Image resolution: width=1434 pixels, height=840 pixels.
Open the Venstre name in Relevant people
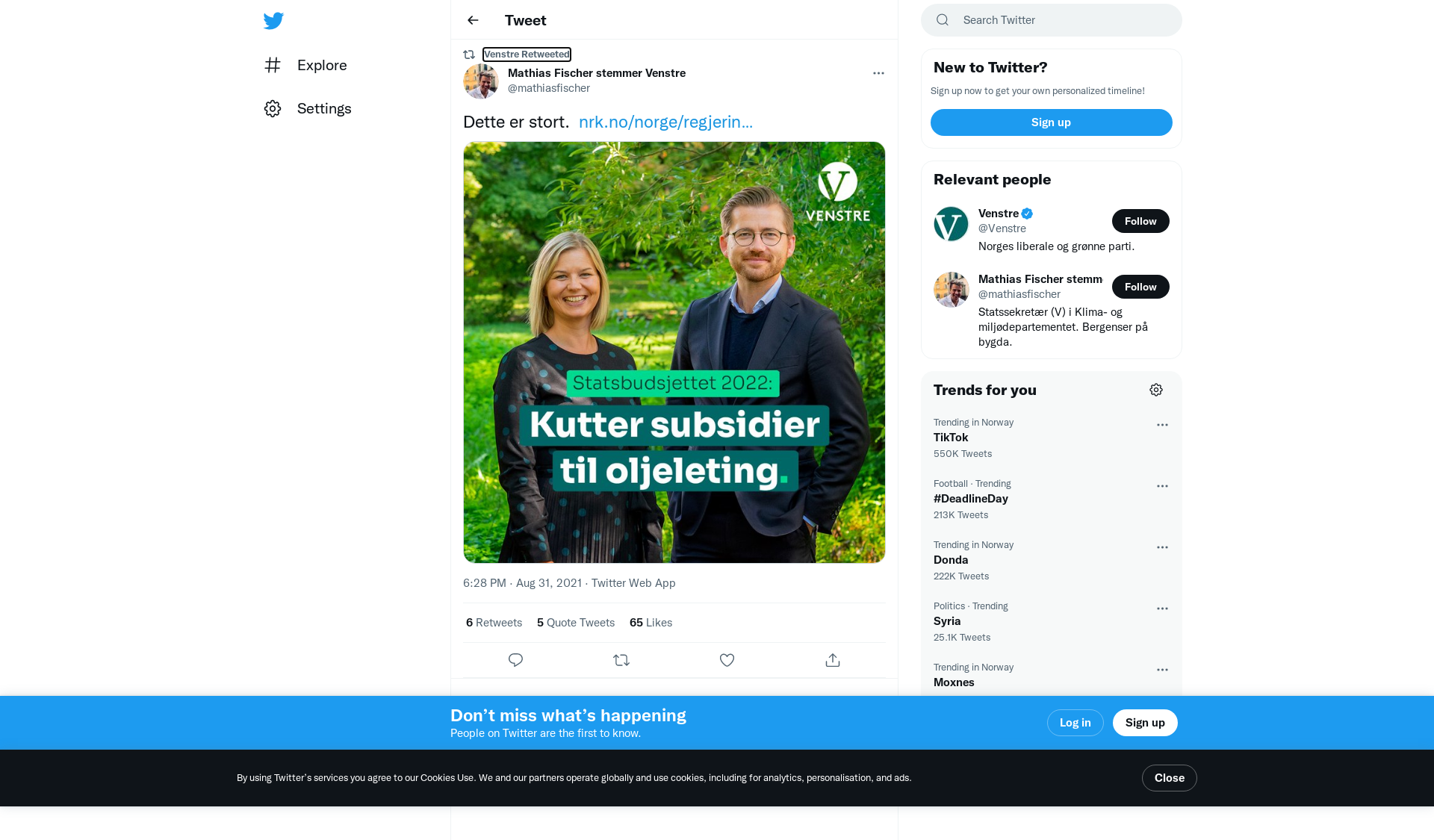[999, 214]
